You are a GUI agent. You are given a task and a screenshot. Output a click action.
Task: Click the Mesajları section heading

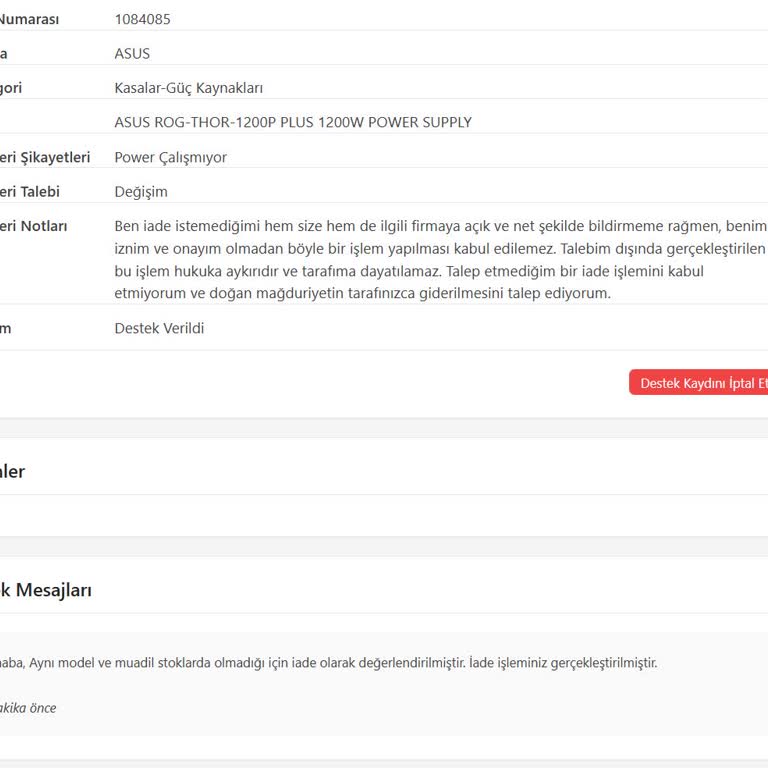[46, 590]
